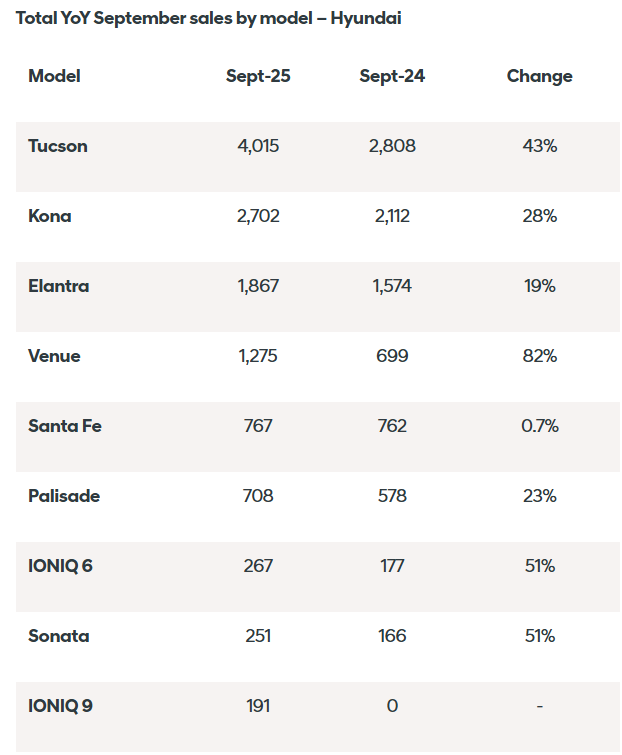Click Venue's 82% change value
622x755 pixels.
(539, 356)
